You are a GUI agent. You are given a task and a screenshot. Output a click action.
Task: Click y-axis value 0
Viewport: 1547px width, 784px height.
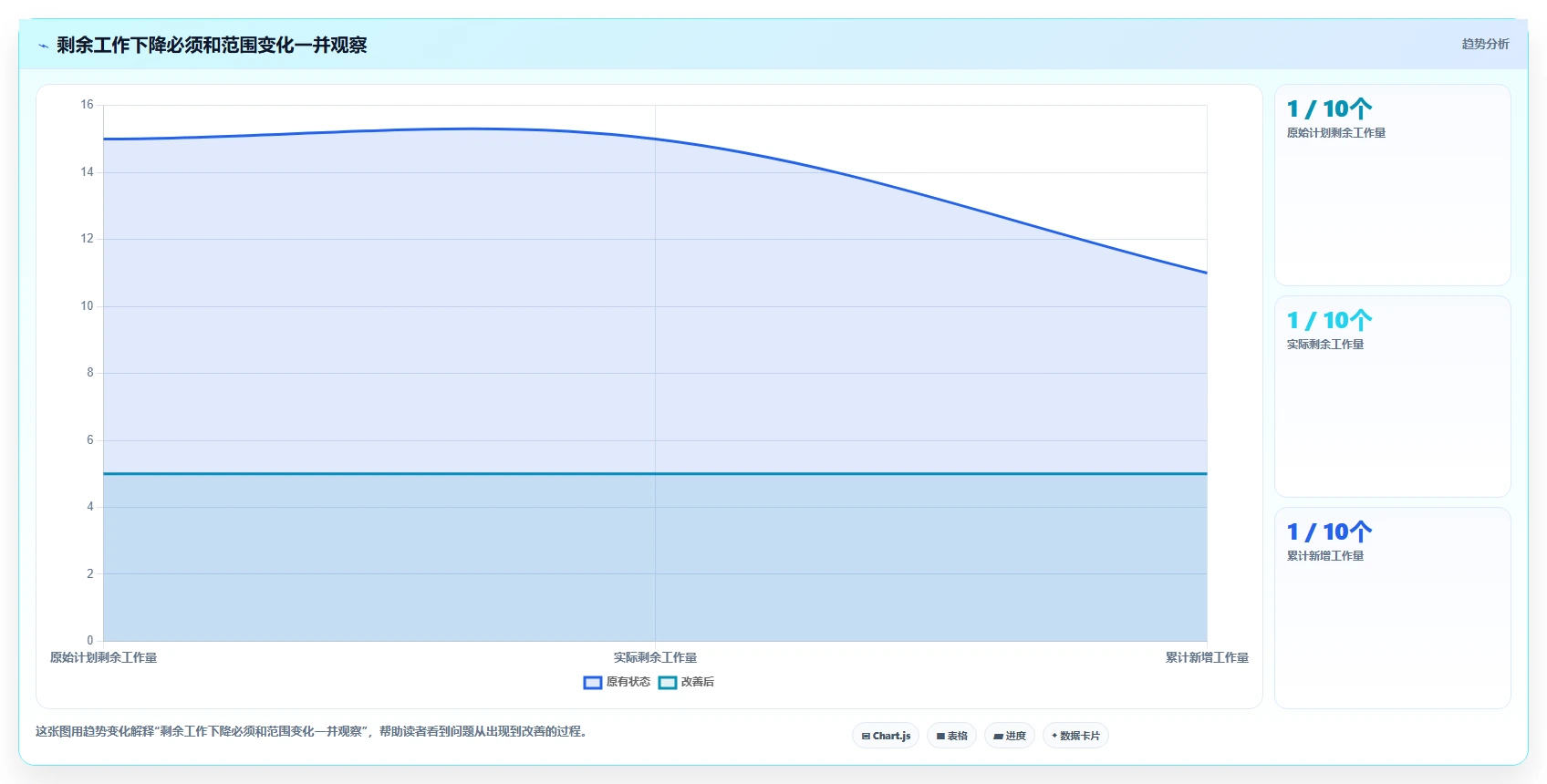(90, 641)
